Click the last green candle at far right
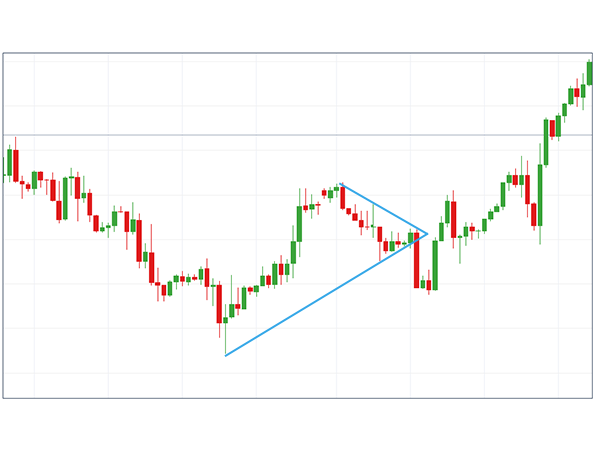Screen dimensions: 600x454 pos(589,73)
